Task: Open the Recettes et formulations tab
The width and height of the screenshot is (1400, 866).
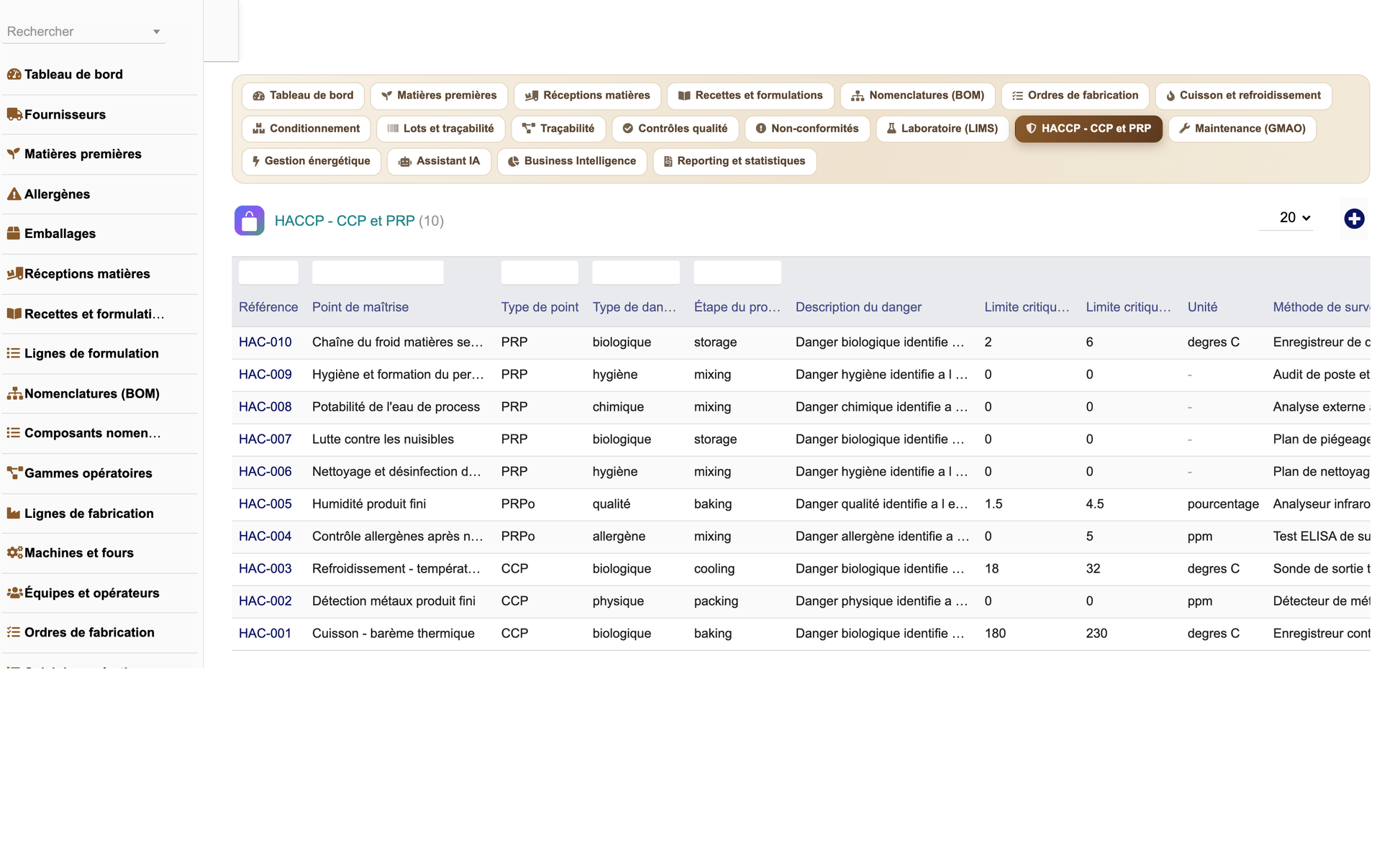Action: (x=750, y=96)
